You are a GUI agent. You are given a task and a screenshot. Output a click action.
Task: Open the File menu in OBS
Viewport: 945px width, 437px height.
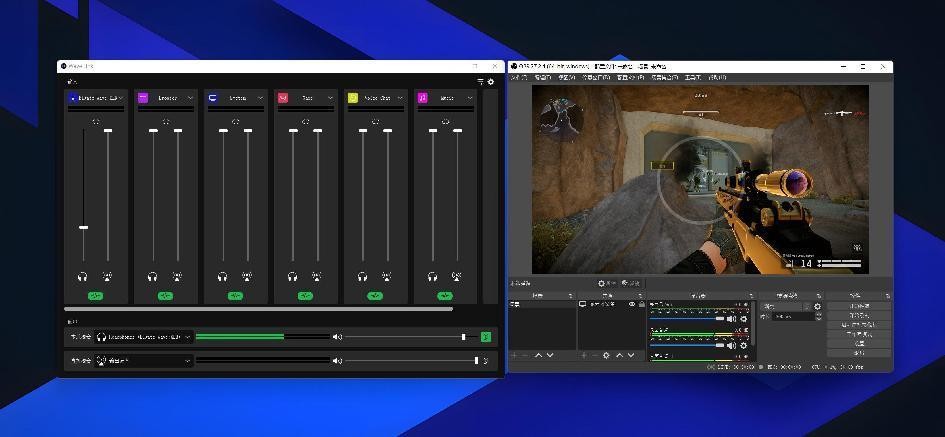coord(518,77)
